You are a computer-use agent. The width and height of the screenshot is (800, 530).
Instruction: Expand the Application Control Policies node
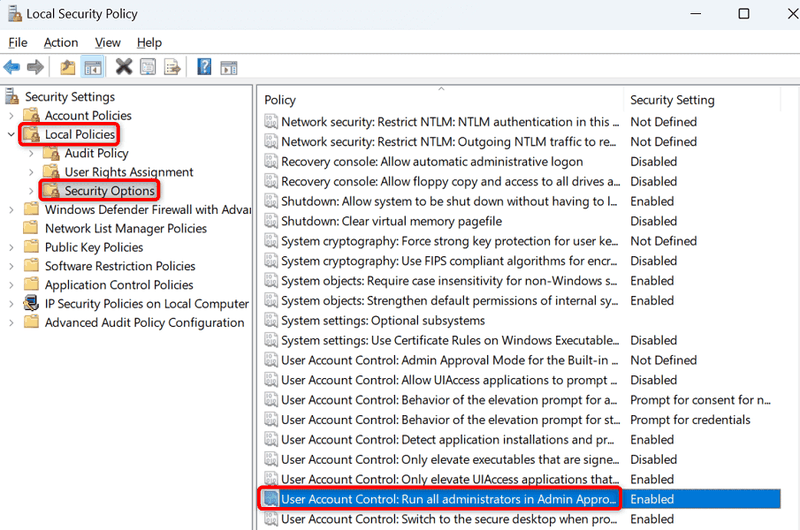(11, 285)
